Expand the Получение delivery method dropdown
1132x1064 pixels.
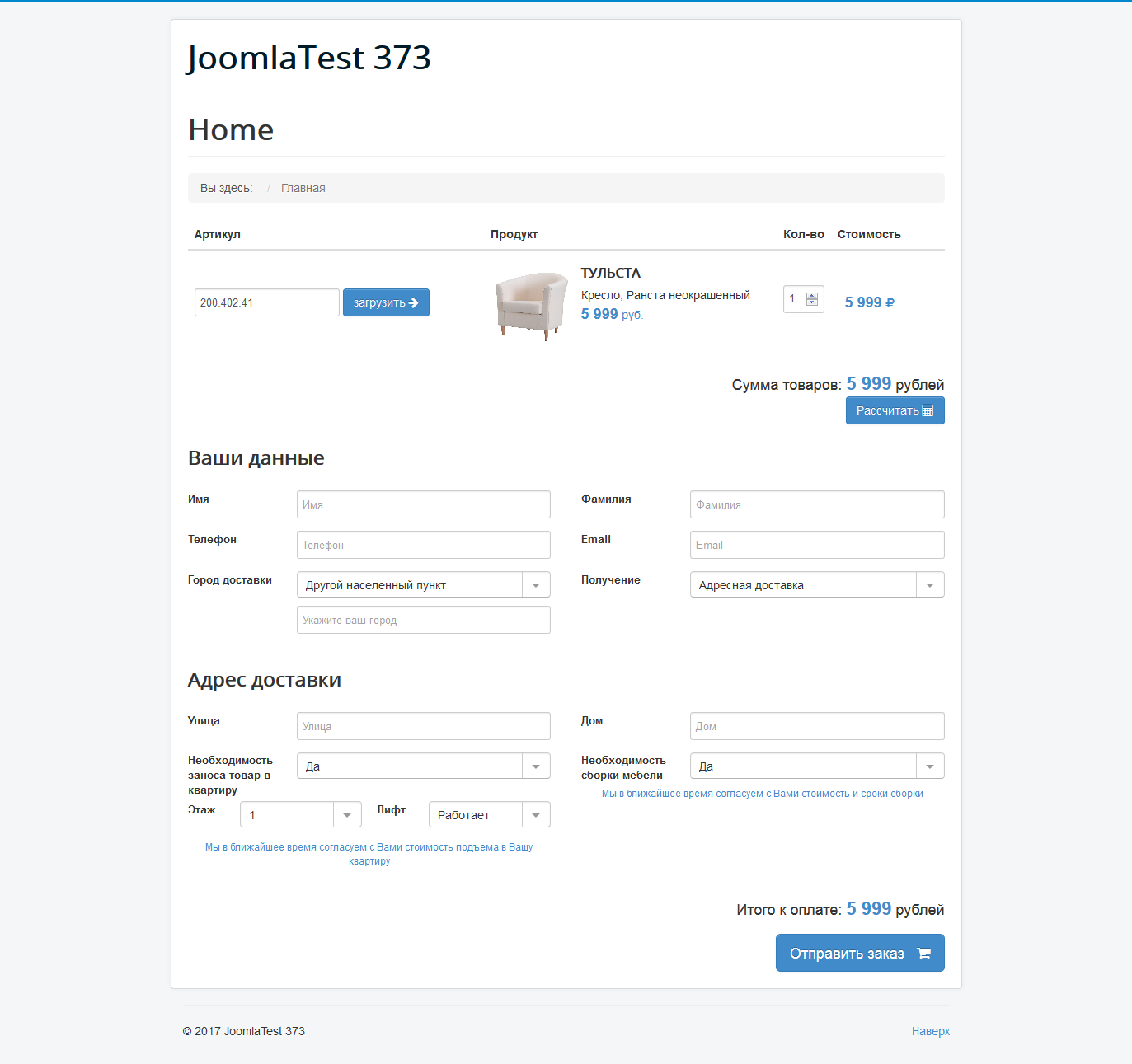coord(930,585)
